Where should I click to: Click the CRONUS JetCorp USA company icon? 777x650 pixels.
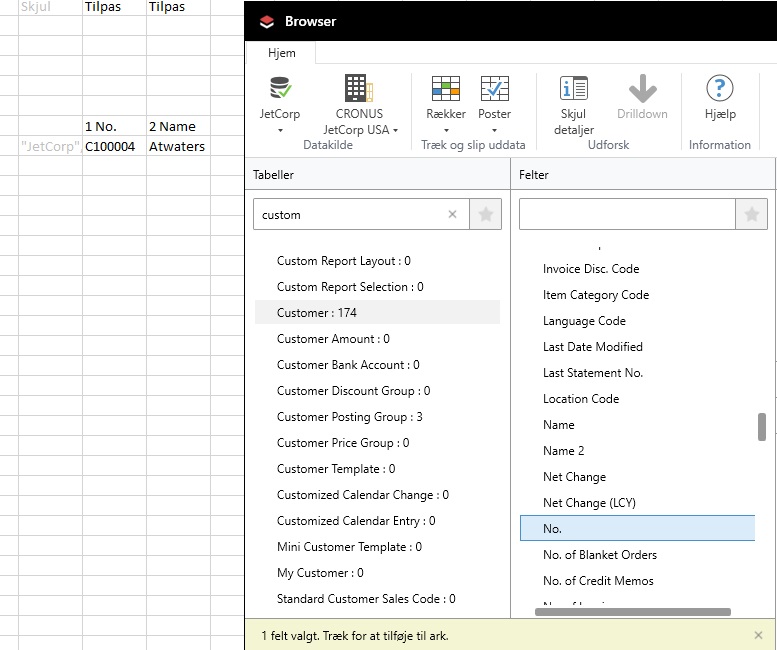click(359, 88)
